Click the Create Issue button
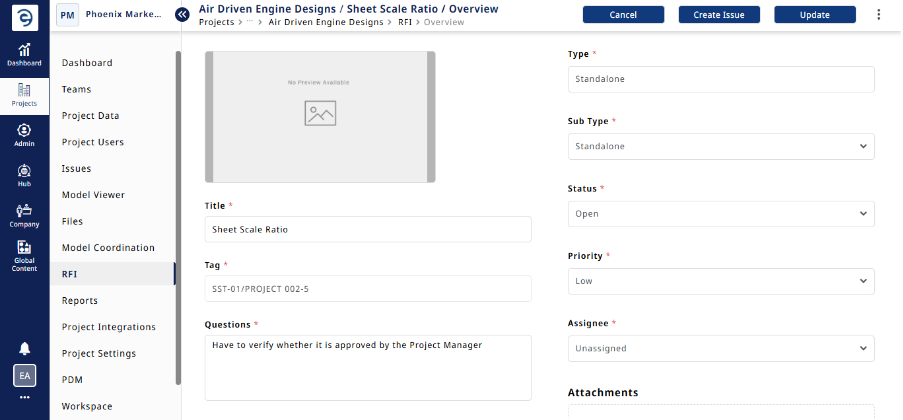903x420 pixels. pyautogui.click(x=718, y=15)
